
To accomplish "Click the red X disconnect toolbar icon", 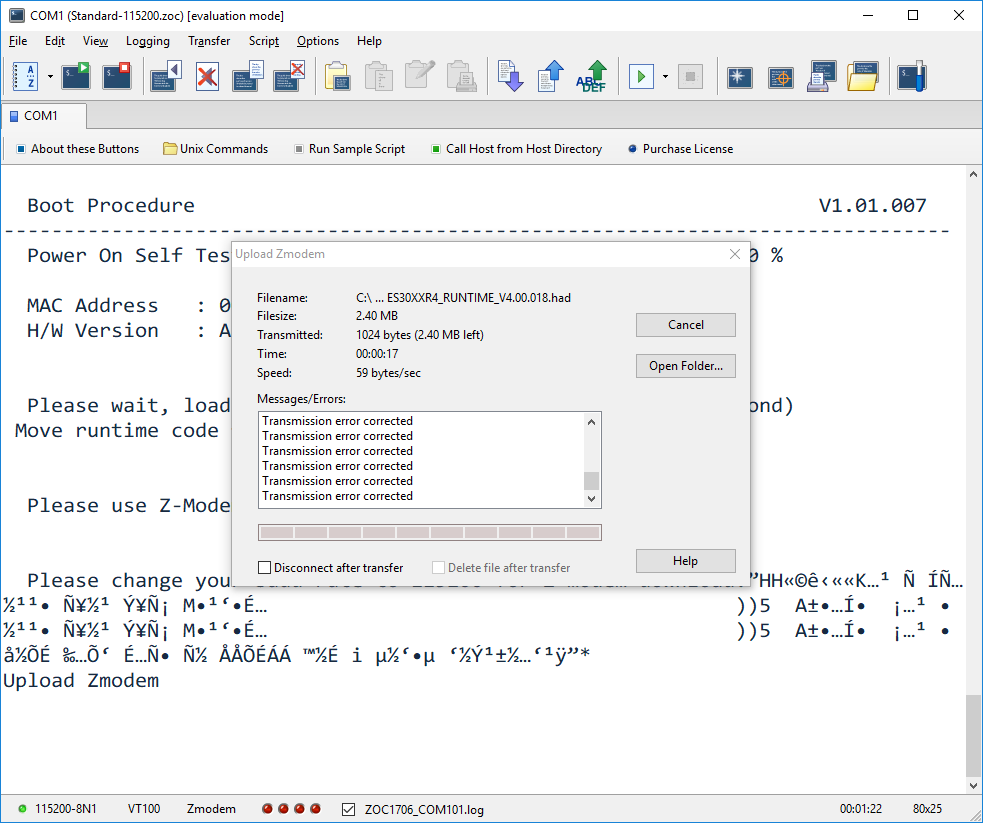I will tap(207, 76).
